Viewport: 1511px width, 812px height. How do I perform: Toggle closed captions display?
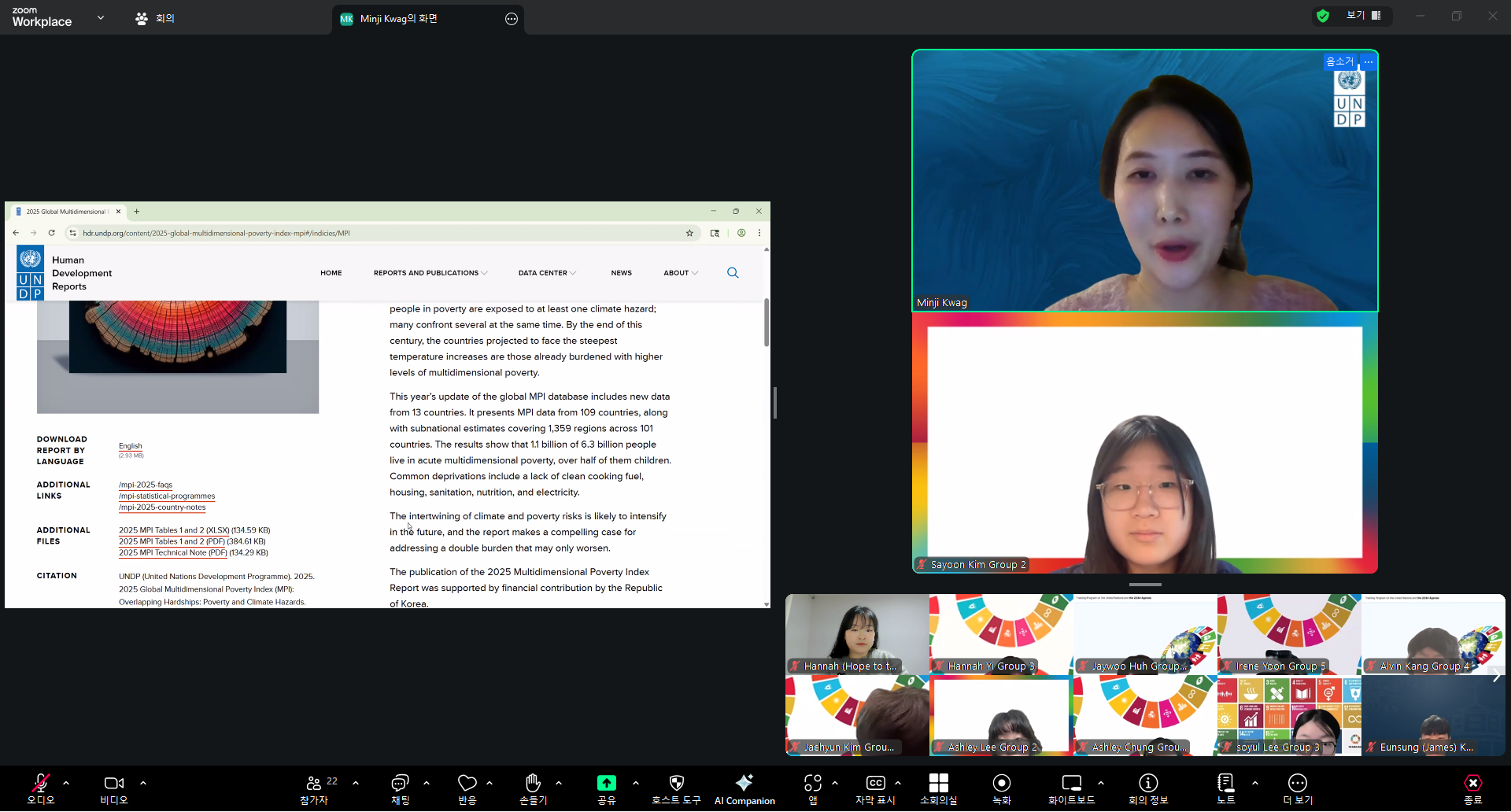875,788
